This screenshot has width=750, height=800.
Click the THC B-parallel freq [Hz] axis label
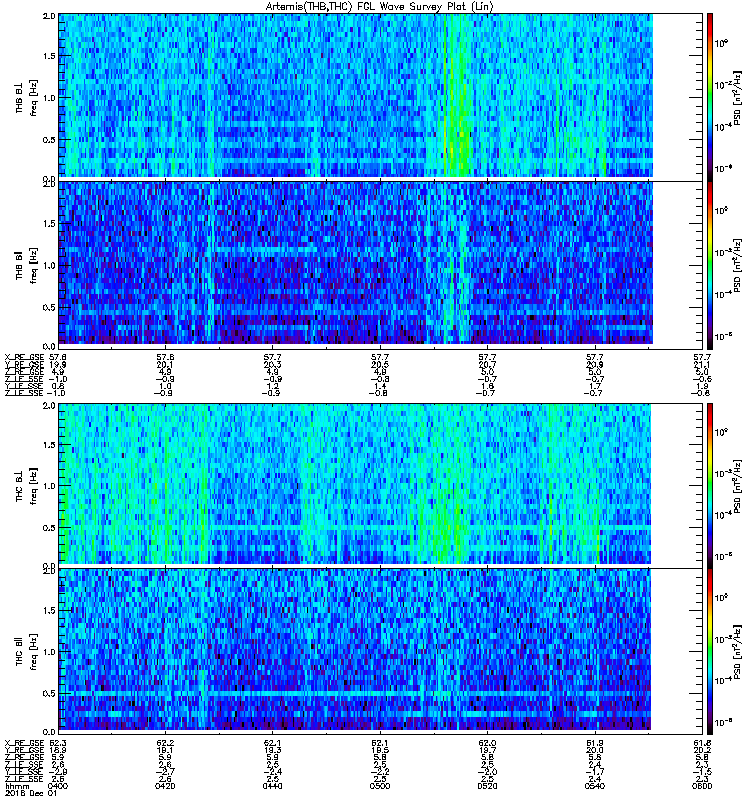pos(34,652)
